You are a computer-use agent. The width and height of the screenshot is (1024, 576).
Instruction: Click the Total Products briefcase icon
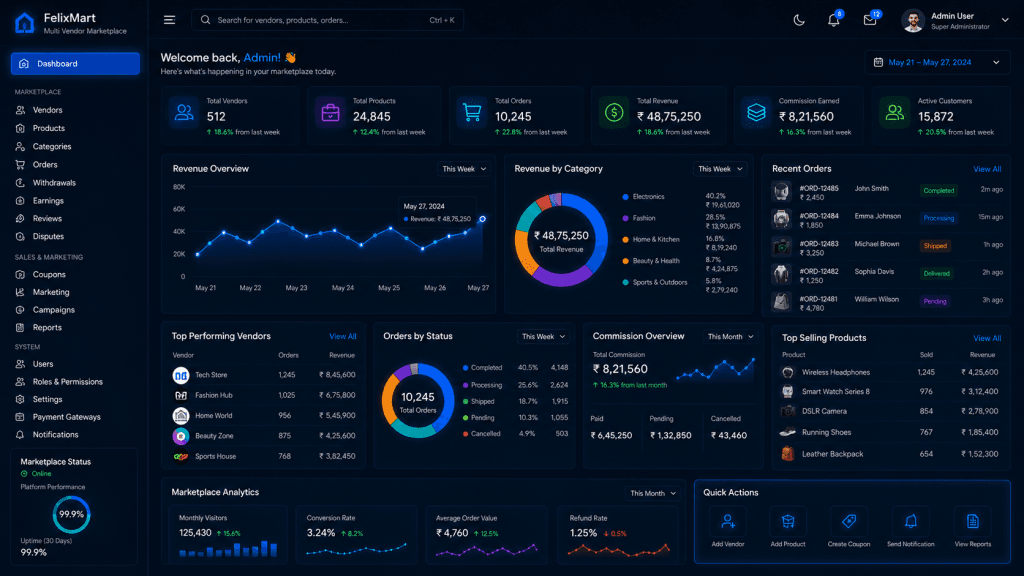click(330, 113)
